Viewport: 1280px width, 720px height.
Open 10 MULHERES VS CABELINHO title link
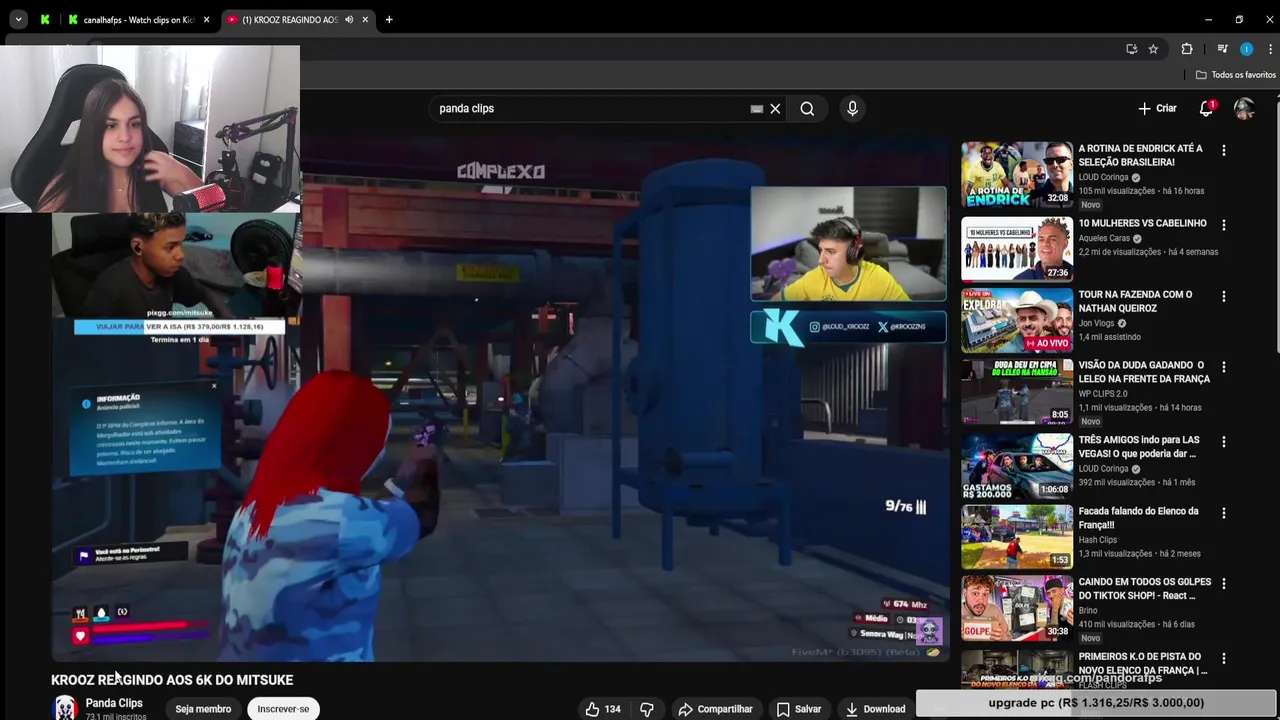pyautogui.click(x=1142, y=223)
